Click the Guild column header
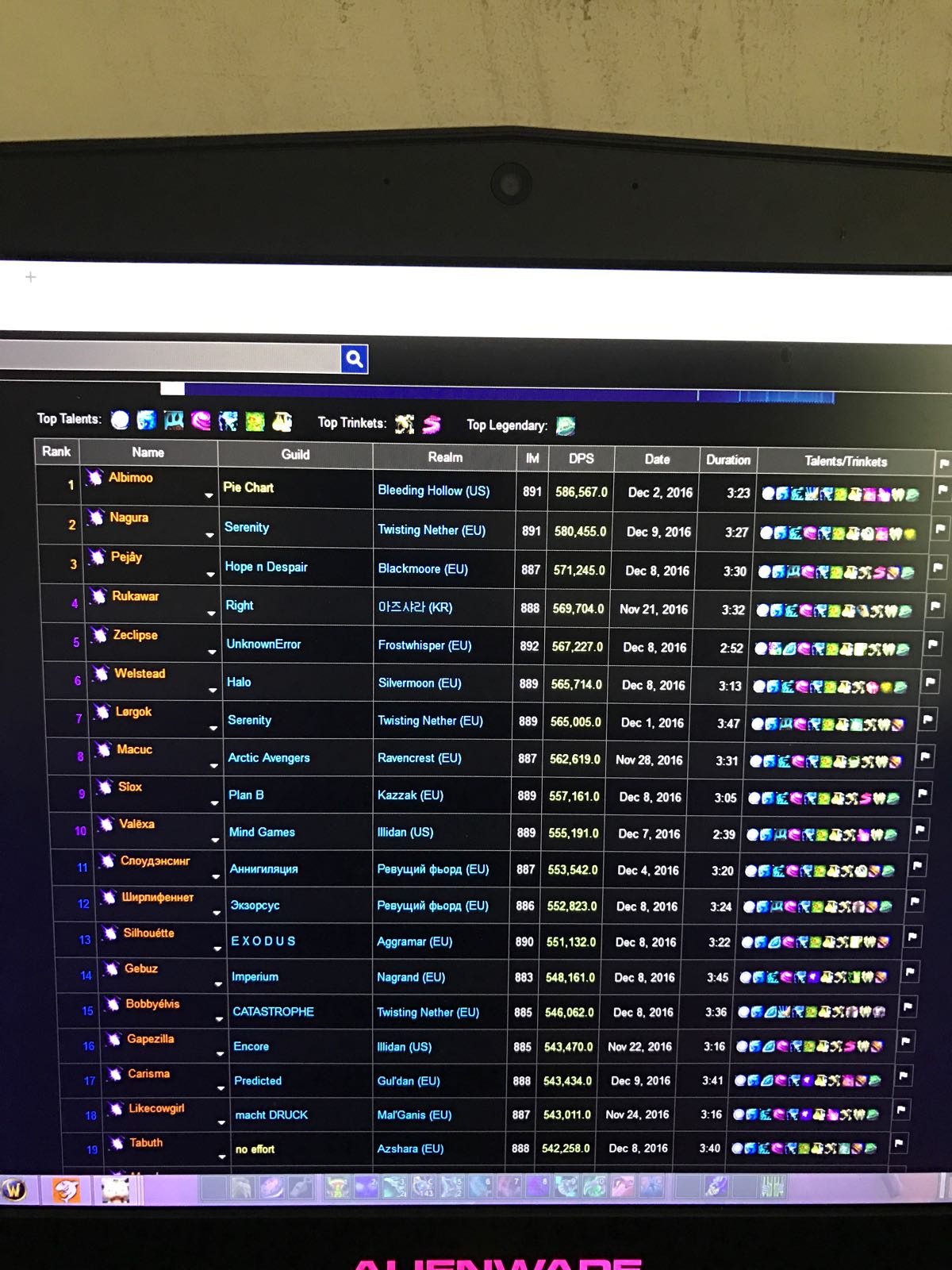This screenshot has width=952, height=1270. 295,454
